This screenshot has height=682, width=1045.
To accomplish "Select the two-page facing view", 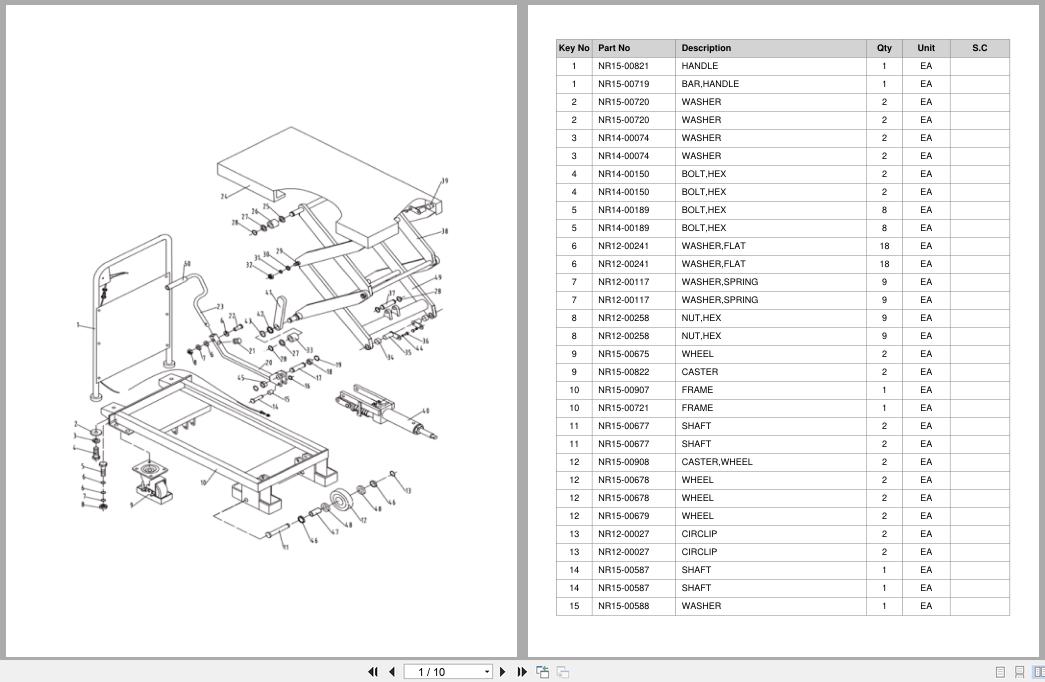I will click(x=1038, y=672).
